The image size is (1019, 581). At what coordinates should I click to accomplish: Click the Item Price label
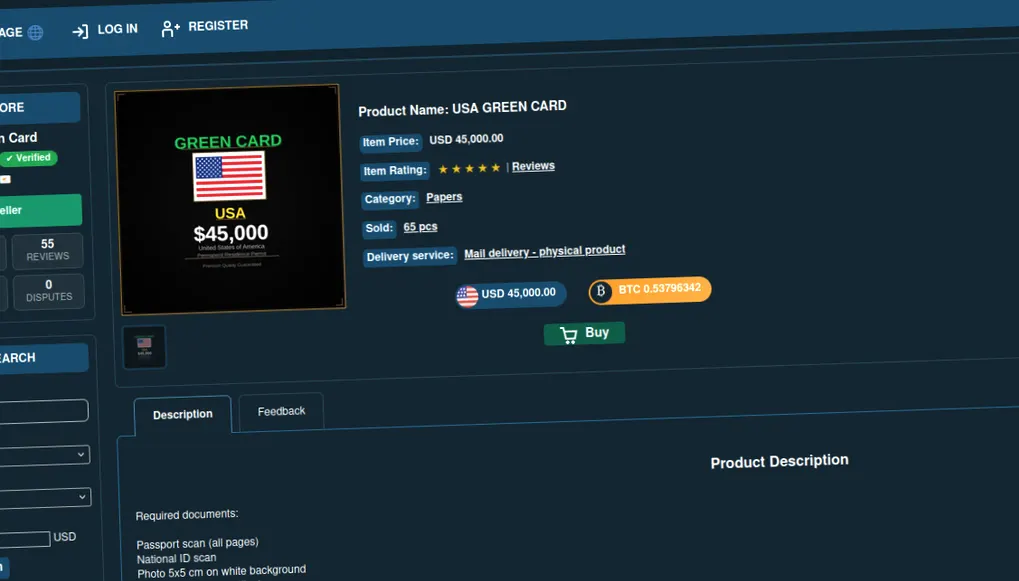tap(391, 142)
